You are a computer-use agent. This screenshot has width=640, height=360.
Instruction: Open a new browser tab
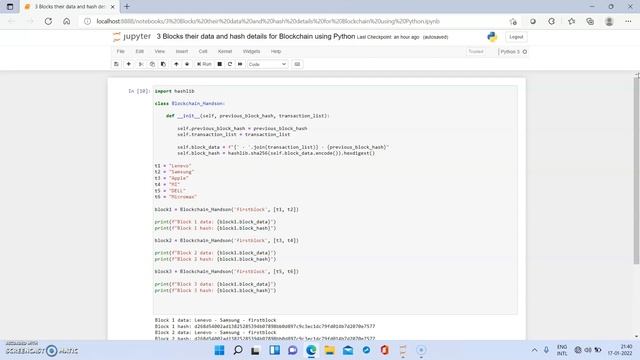click(x=127, y=7)
